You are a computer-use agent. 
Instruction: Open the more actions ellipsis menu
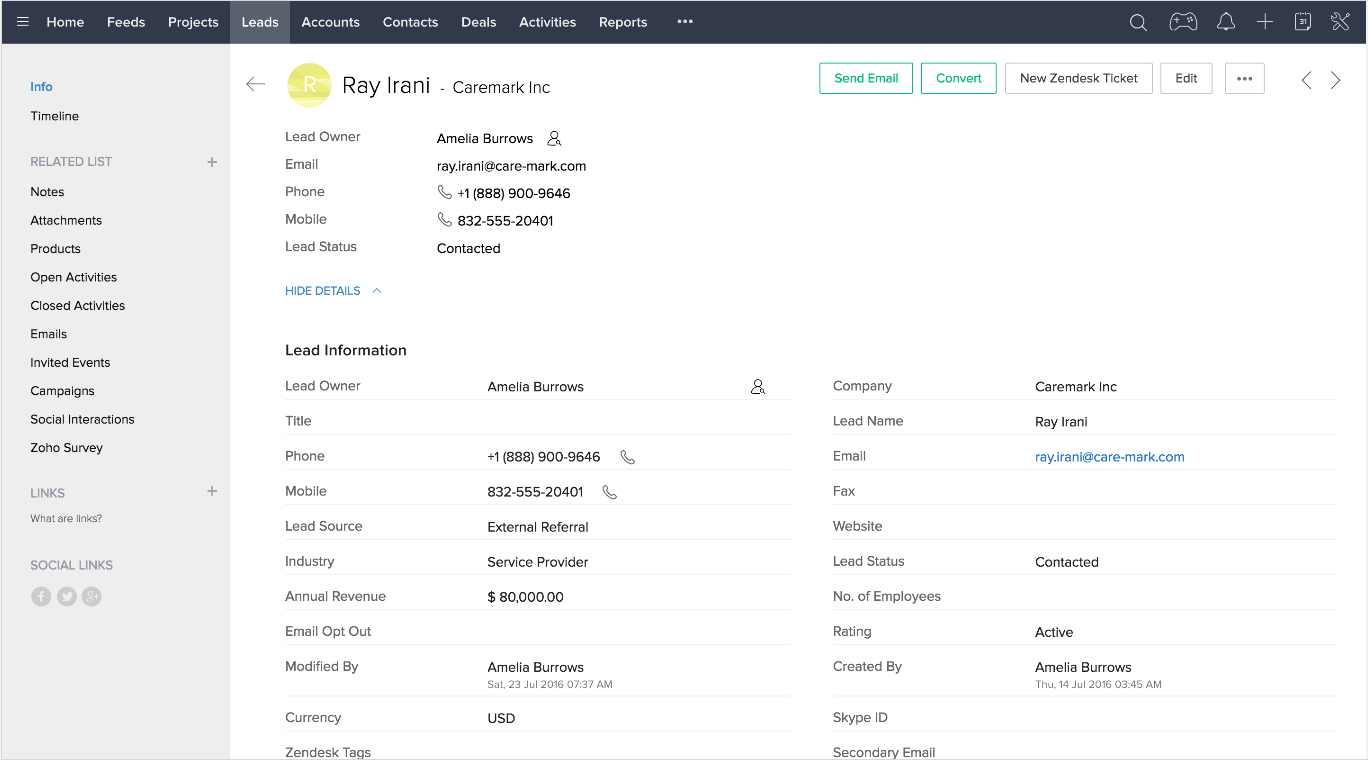tap(1244, 77)
